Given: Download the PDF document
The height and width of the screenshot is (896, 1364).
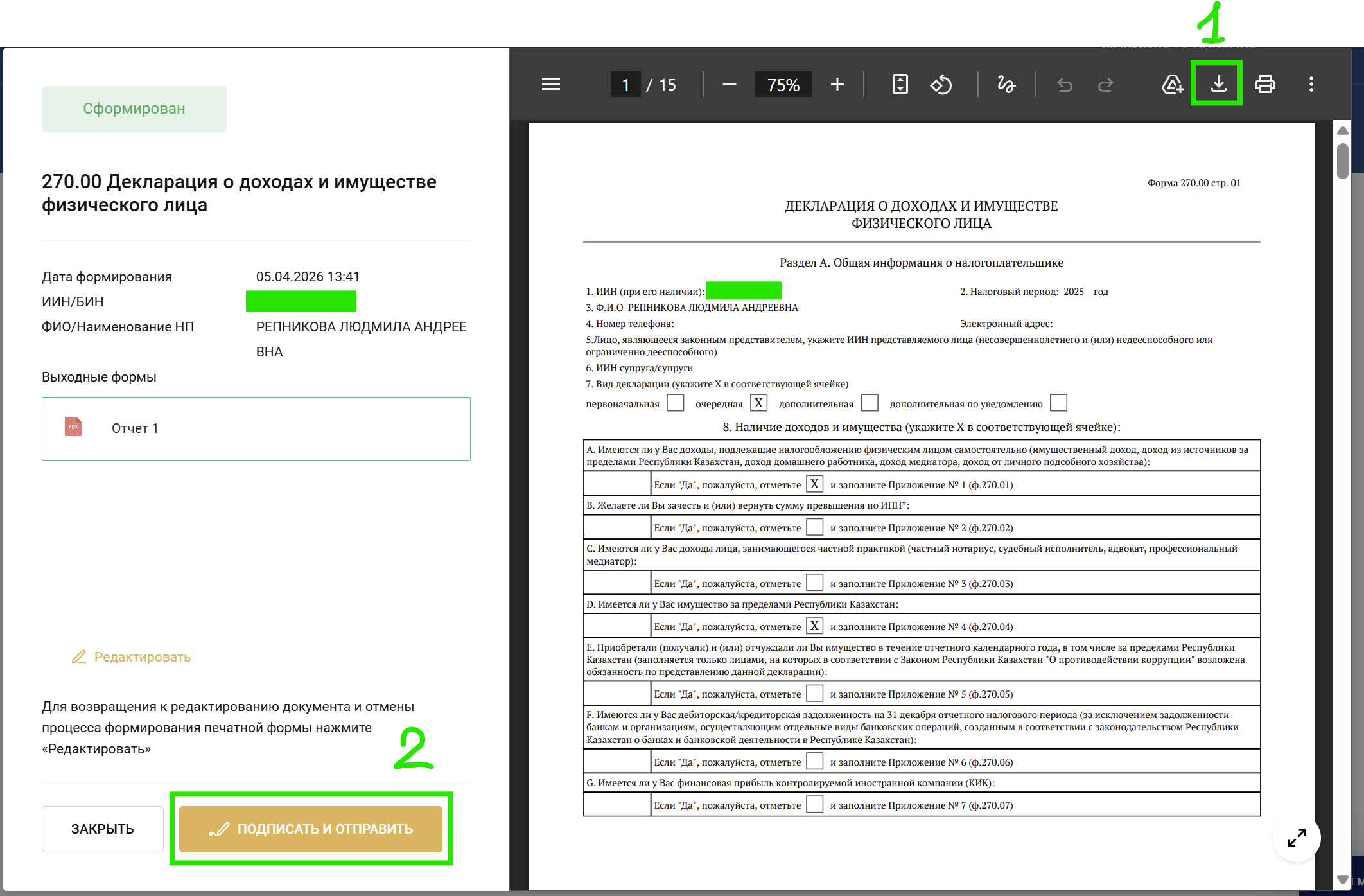Looking at the screenshot, I should [x=1218, y=84].
